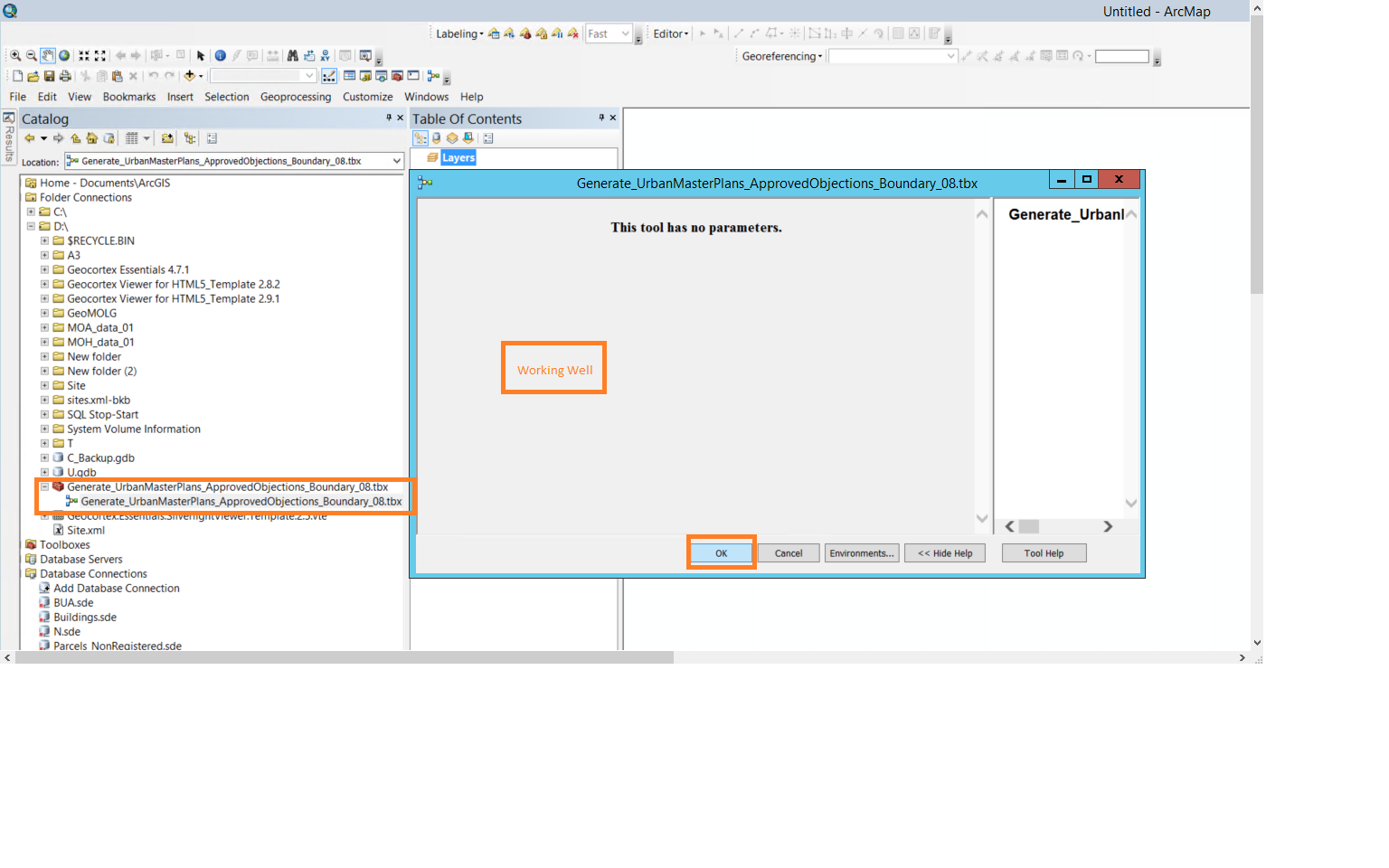Expand the GeoMOLG folder
Viewport: 1389px width, 868px height.
tap(44, 313)
